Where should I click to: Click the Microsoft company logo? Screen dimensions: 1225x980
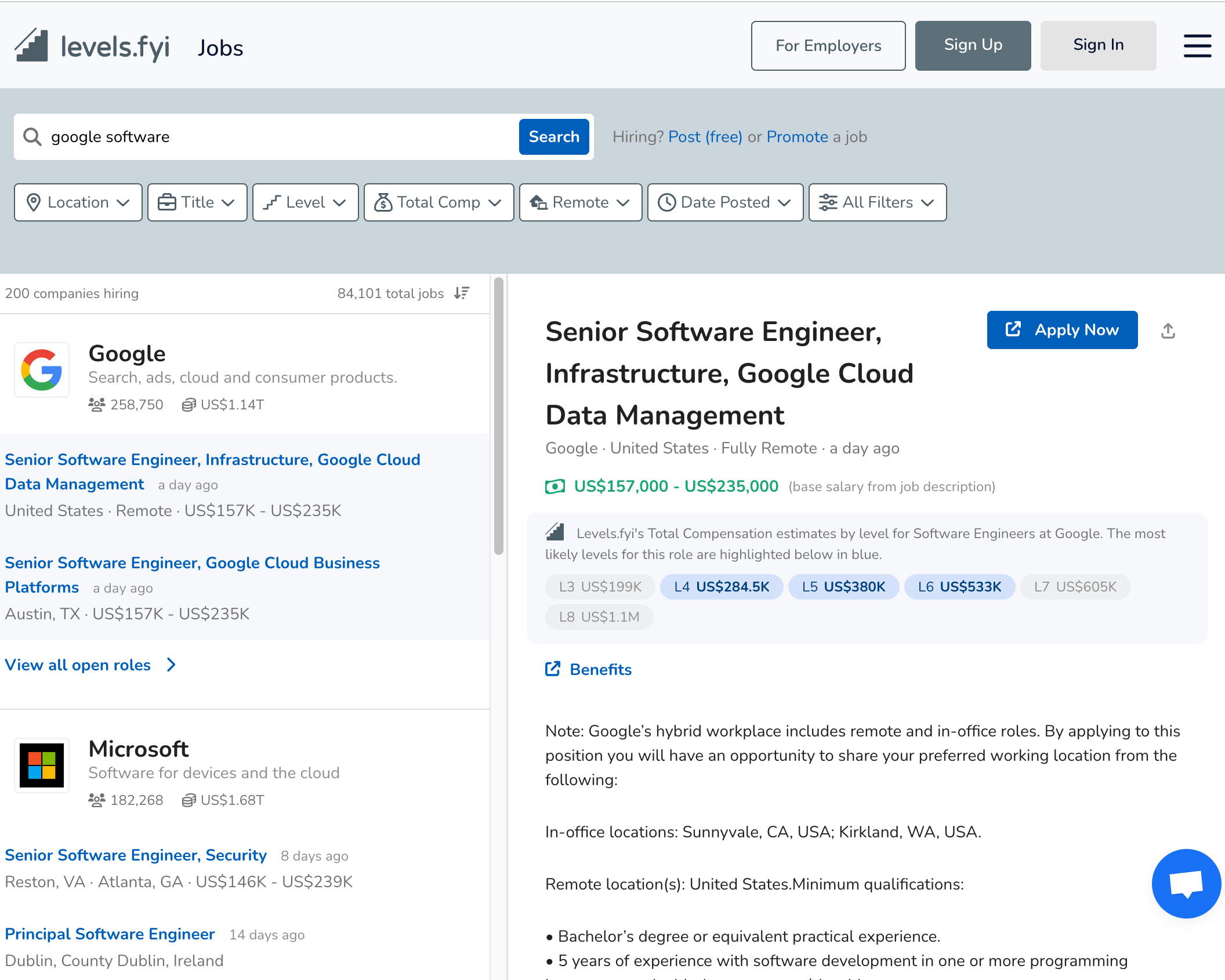(x=41, y=765)
